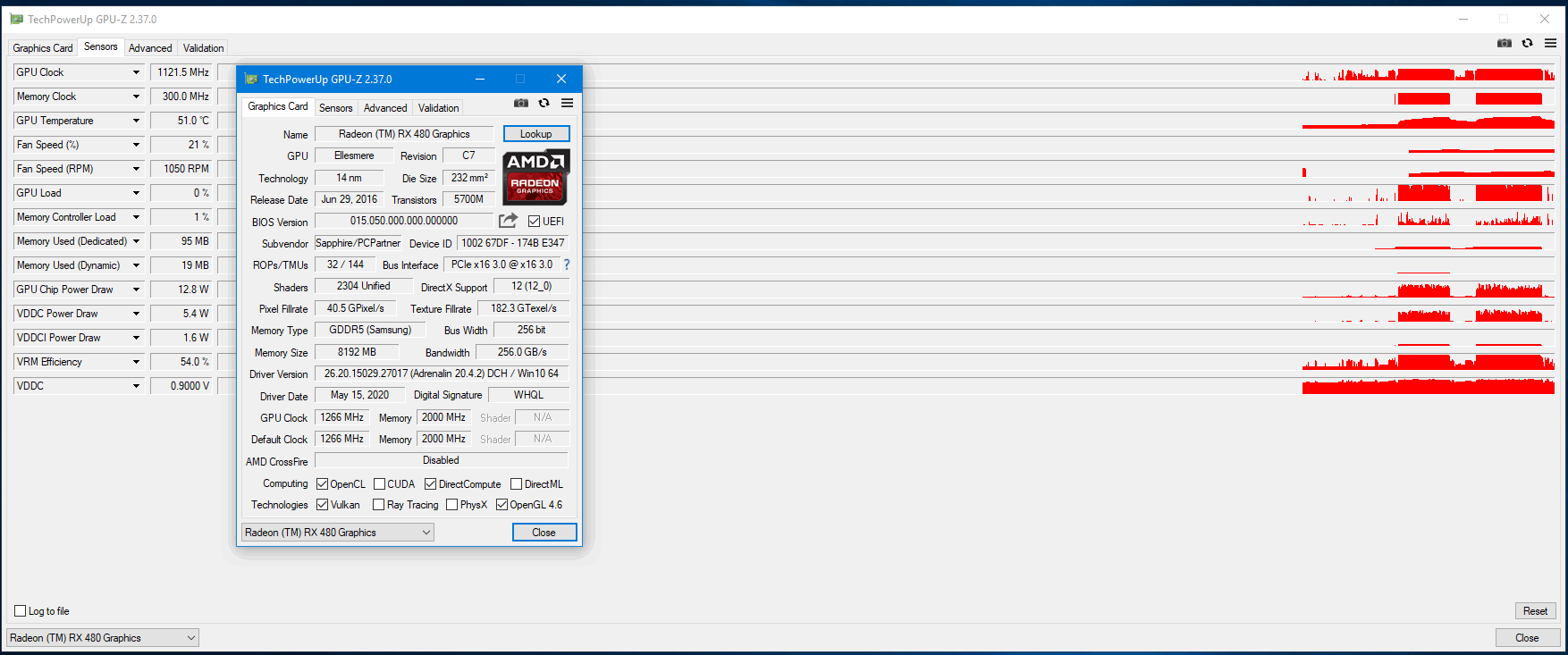The image size is (1568, 655).
Task: Open the VDDC sensor dropdown
Action: [x=136, y=386]
